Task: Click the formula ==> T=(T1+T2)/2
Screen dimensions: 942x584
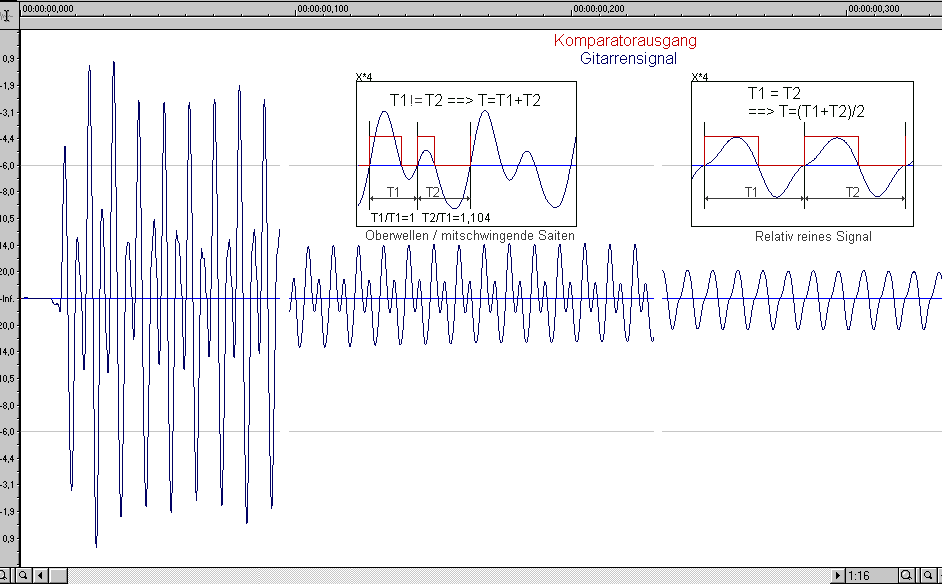Action: pos(806,111)
